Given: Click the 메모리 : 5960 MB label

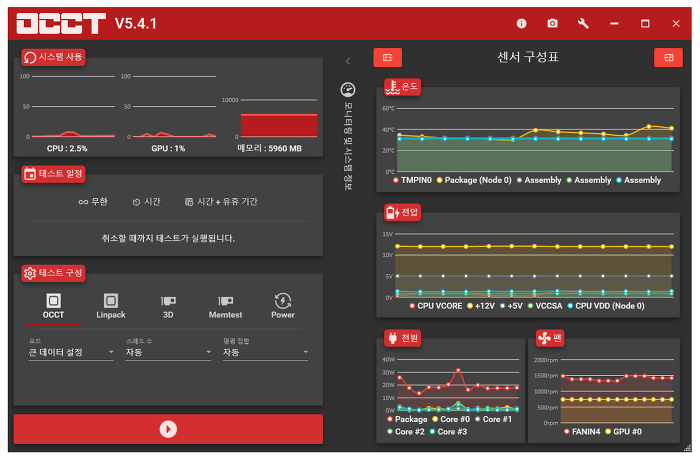Looking at the screenshot, I should [x=270, y=148].
